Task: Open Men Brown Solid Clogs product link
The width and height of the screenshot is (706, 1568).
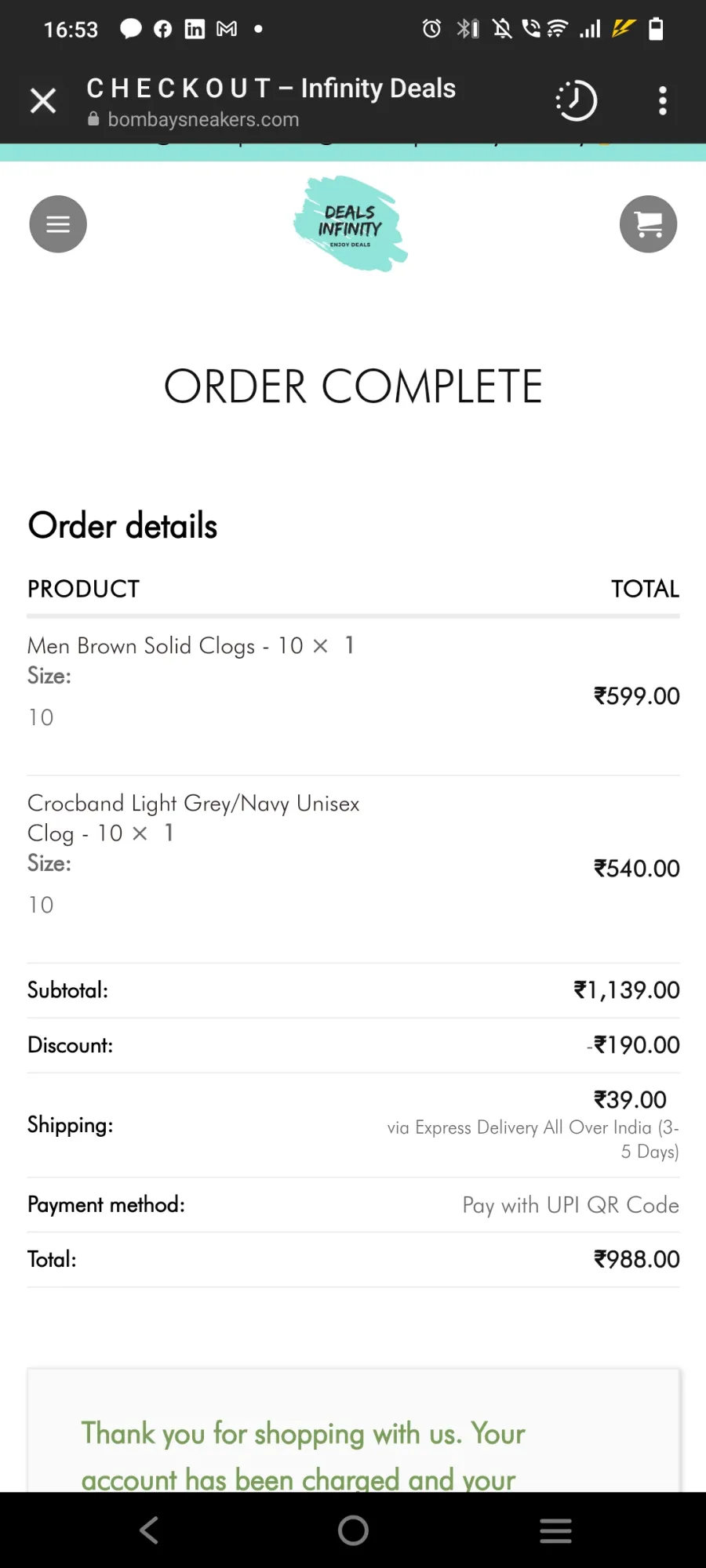Action: point(141,645)
